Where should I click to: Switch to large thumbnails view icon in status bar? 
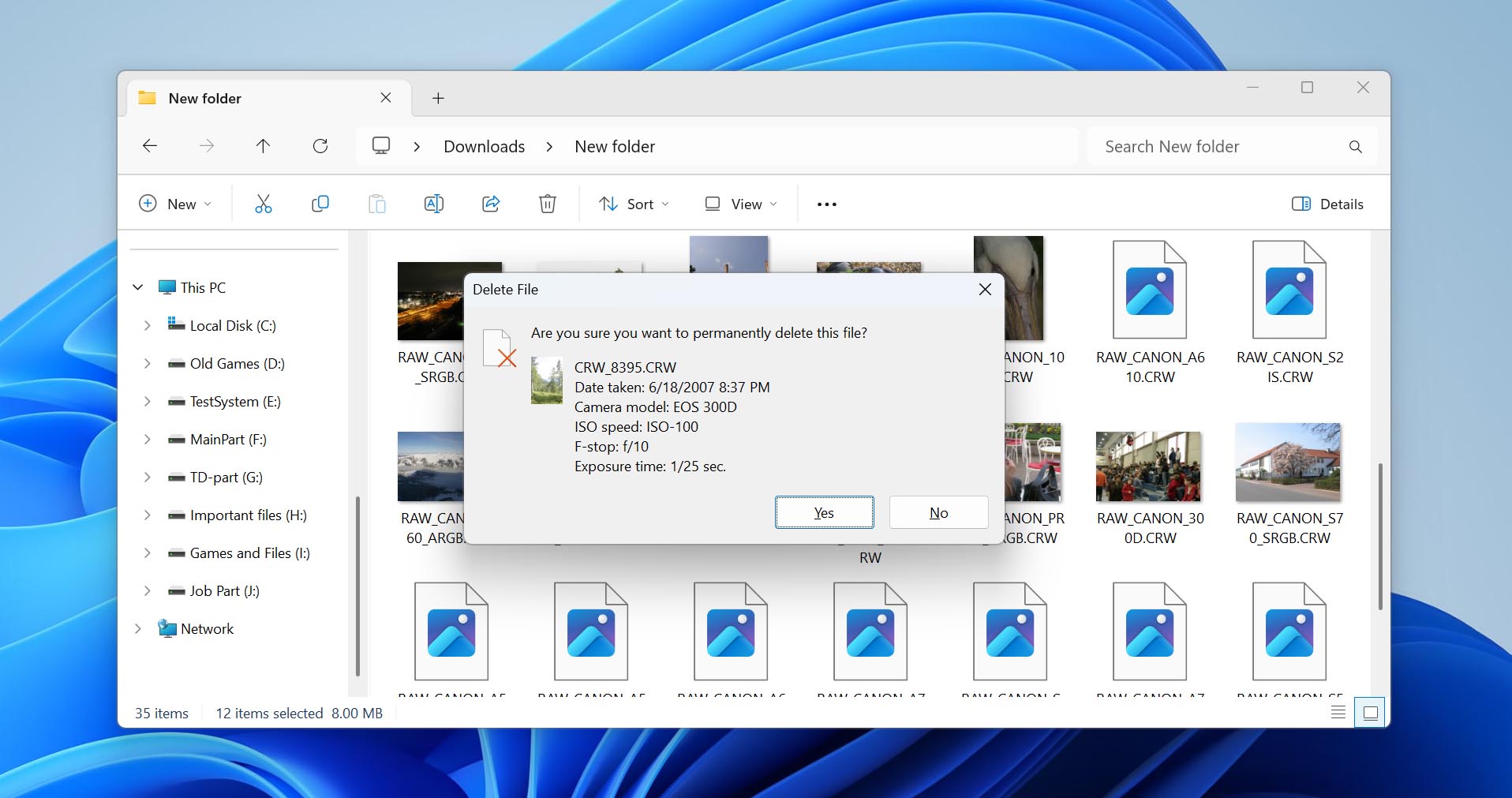pyautogui.click(x=1371, y=713)
